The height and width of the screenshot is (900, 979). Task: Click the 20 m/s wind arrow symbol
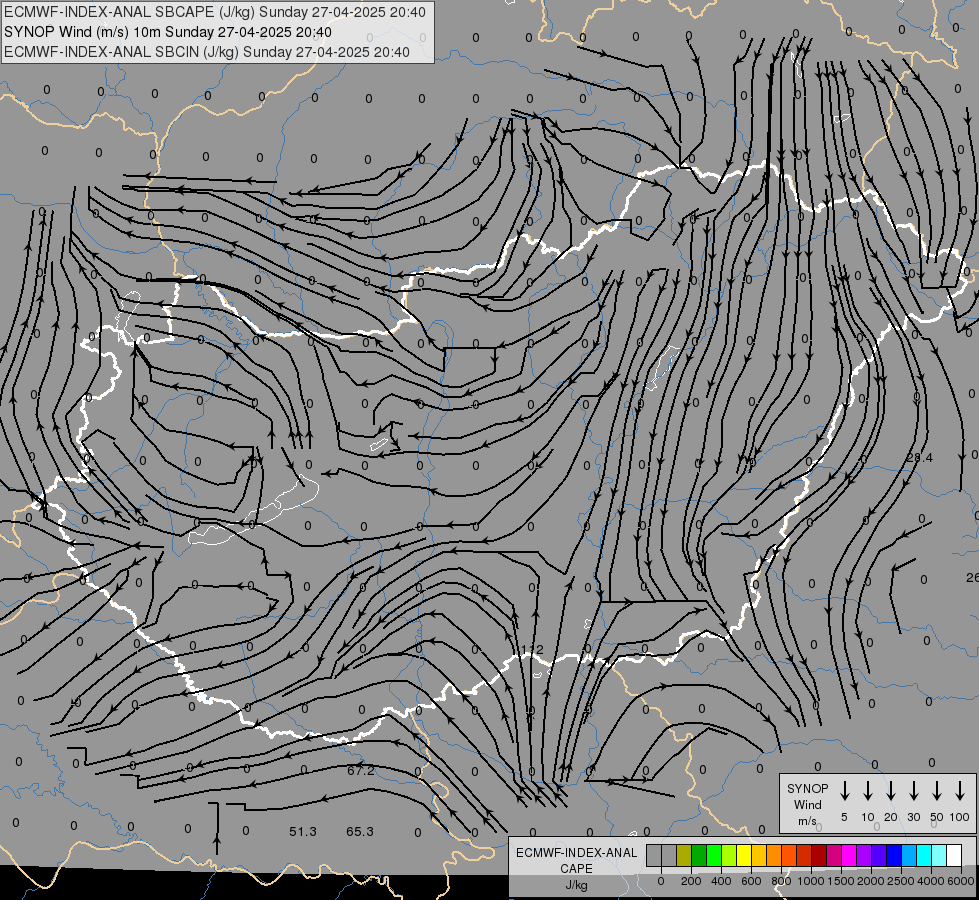coord(891,791)
